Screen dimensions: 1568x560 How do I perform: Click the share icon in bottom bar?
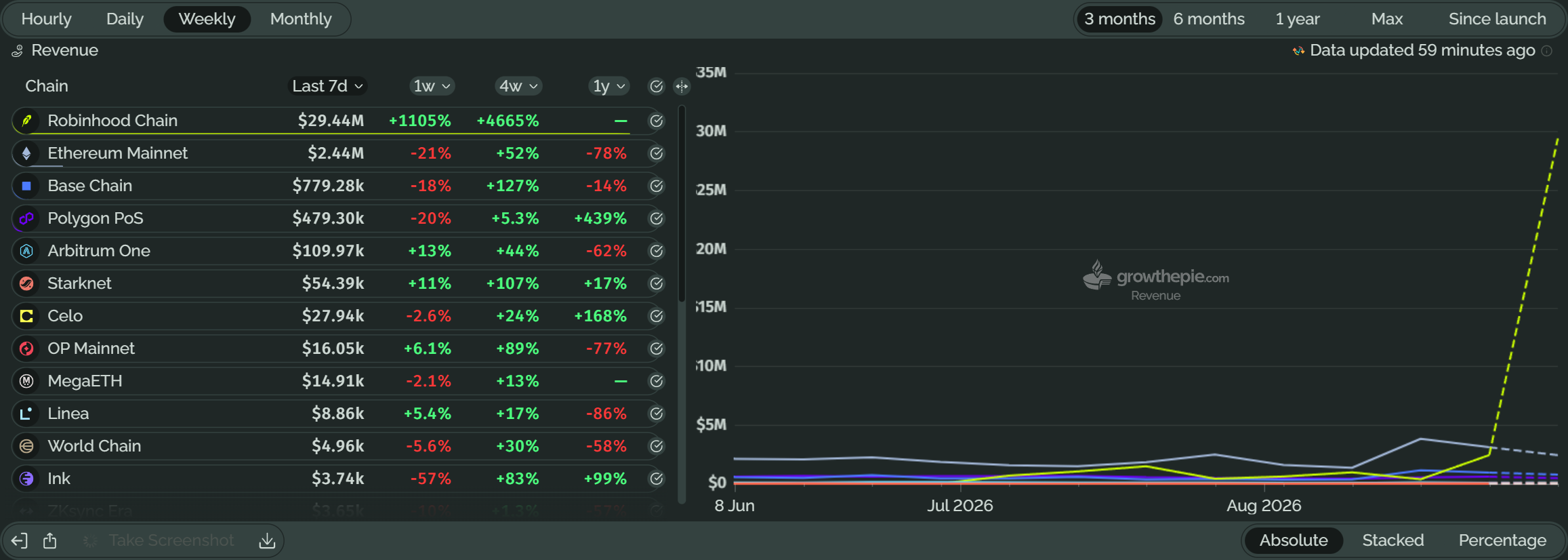click(50, 540)
